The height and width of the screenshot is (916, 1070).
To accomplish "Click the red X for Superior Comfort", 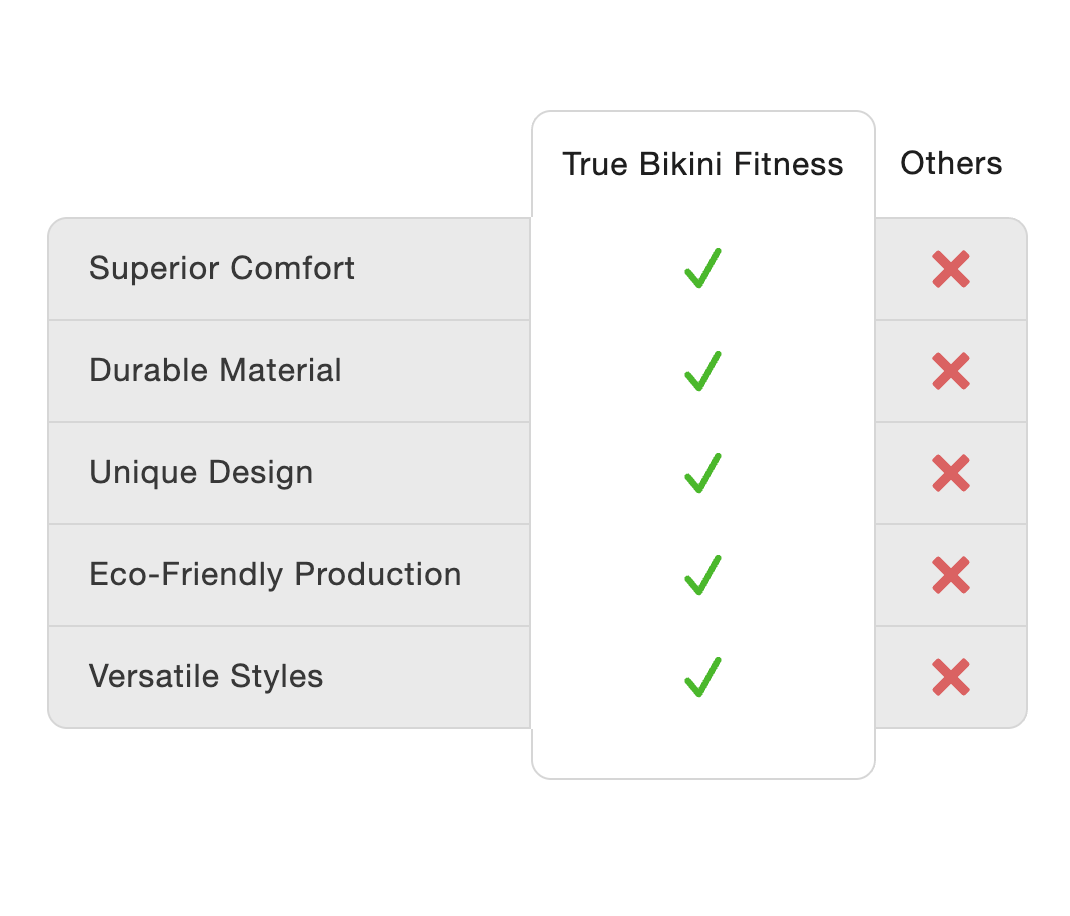I will click(x=950, y=270).
